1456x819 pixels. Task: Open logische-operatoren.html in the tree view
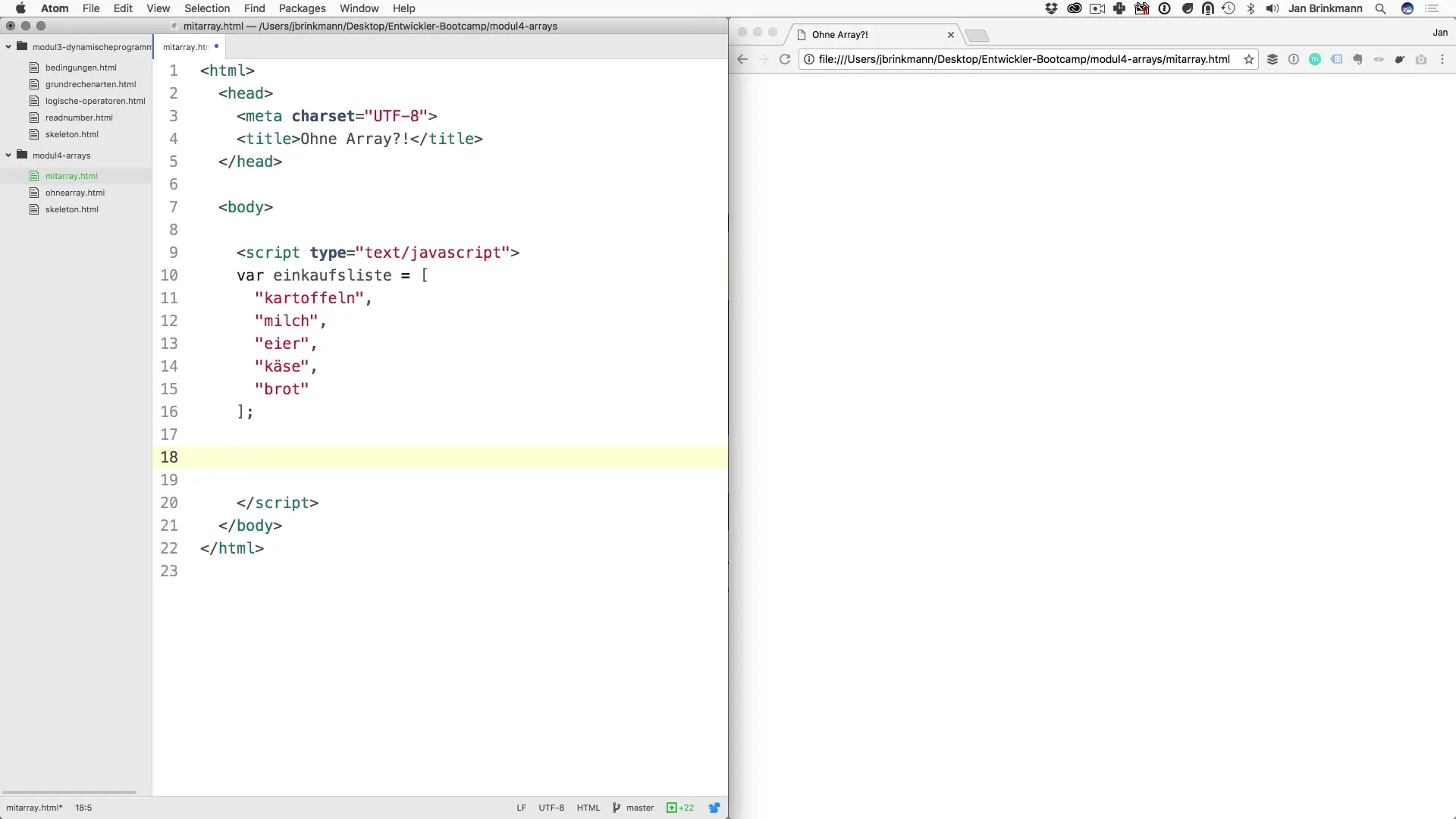[x=95, y=101]
